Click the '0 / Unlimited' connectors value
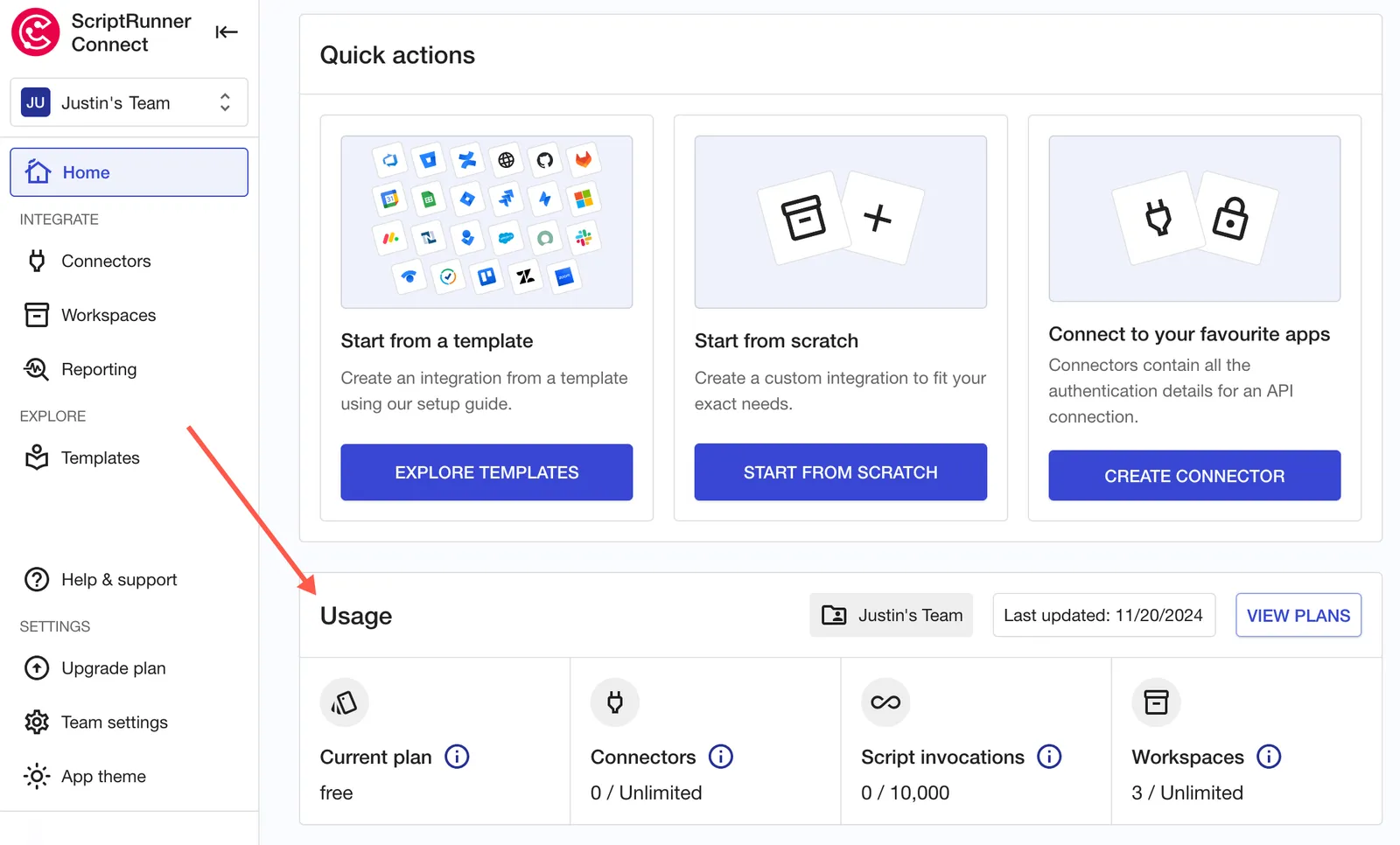The height and width of the screenshot is (845, 1400). click(646, 793)
